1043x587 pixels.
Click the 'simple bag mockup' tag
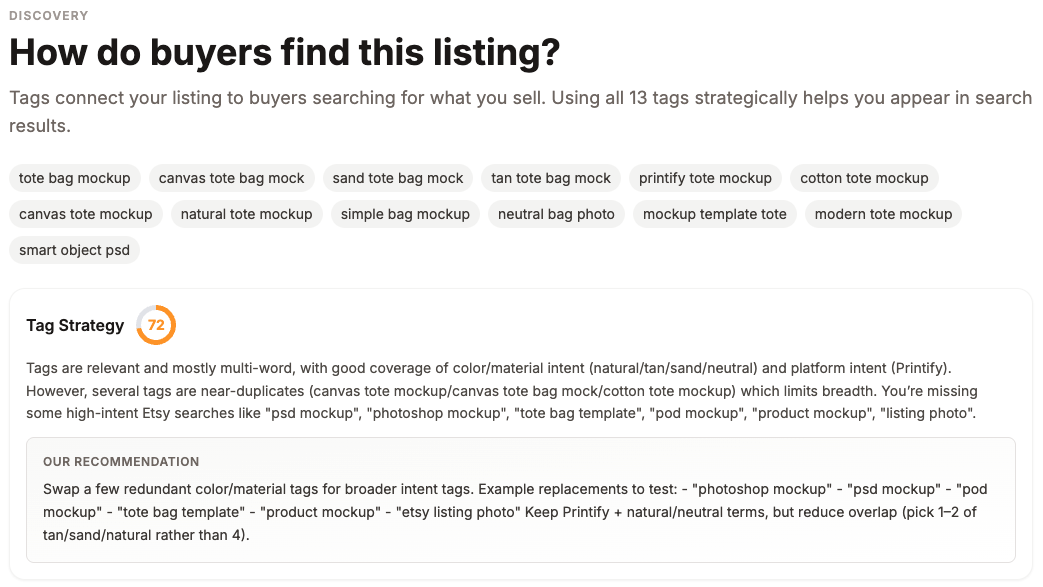405,214
